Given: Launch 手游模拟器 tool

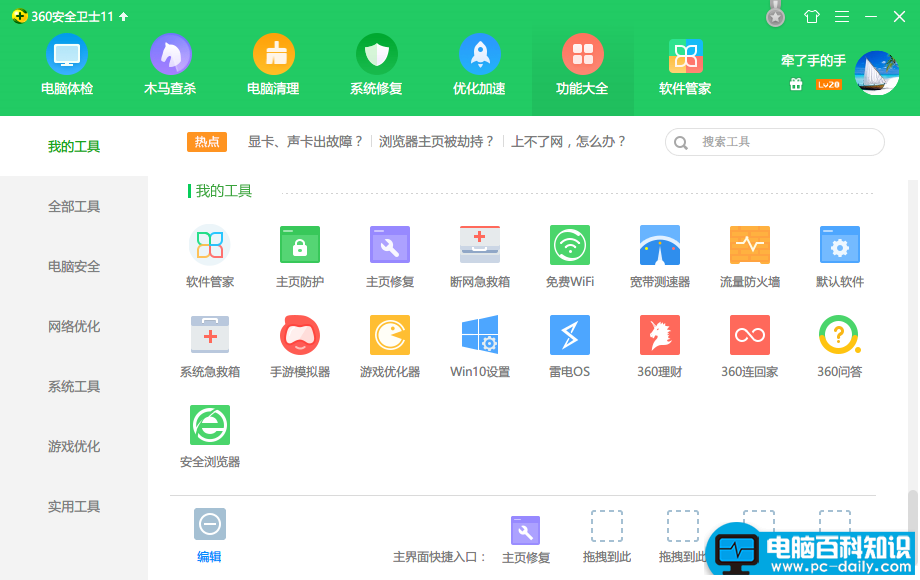Looking at the screenshot, I should 300,346.
